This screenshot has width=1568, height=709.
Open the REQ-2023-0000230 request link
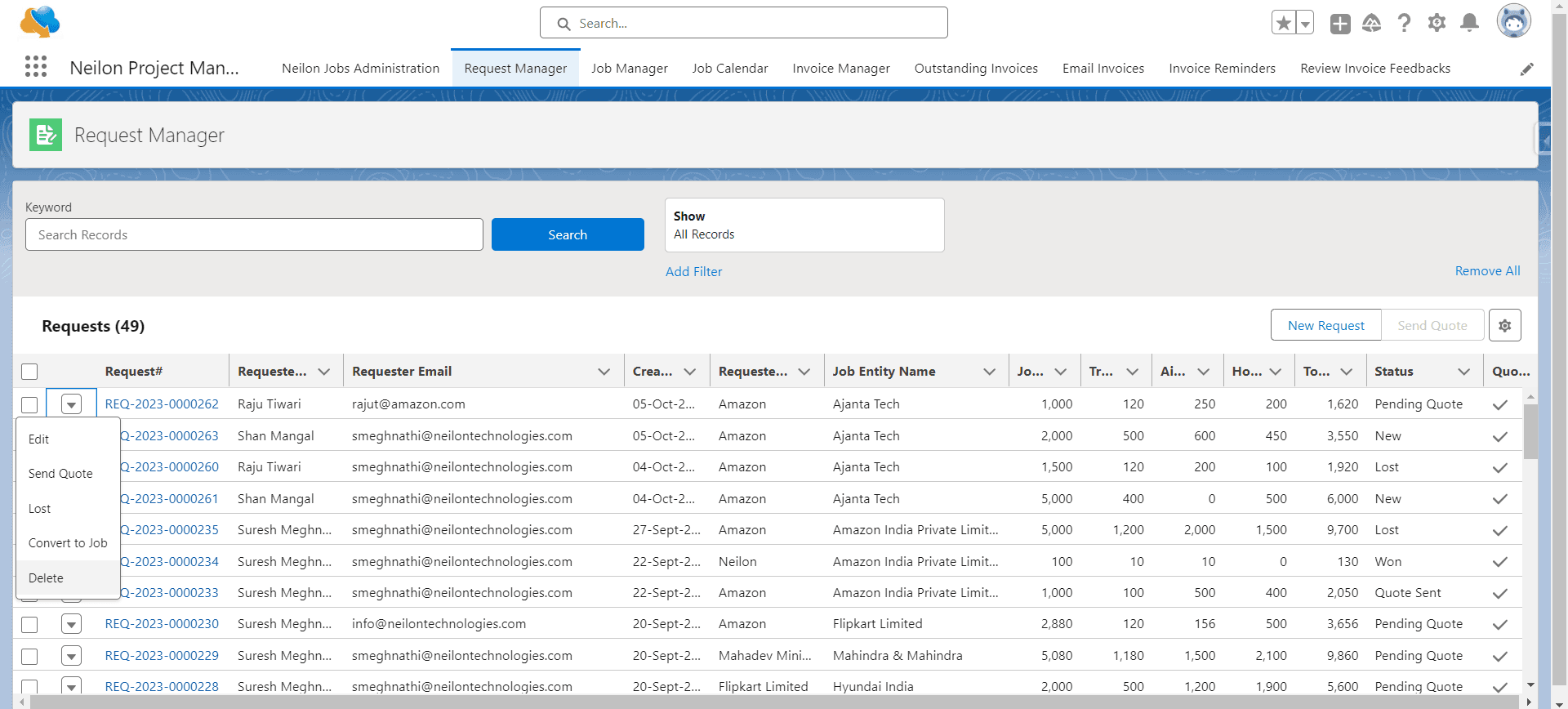(162, 624)
